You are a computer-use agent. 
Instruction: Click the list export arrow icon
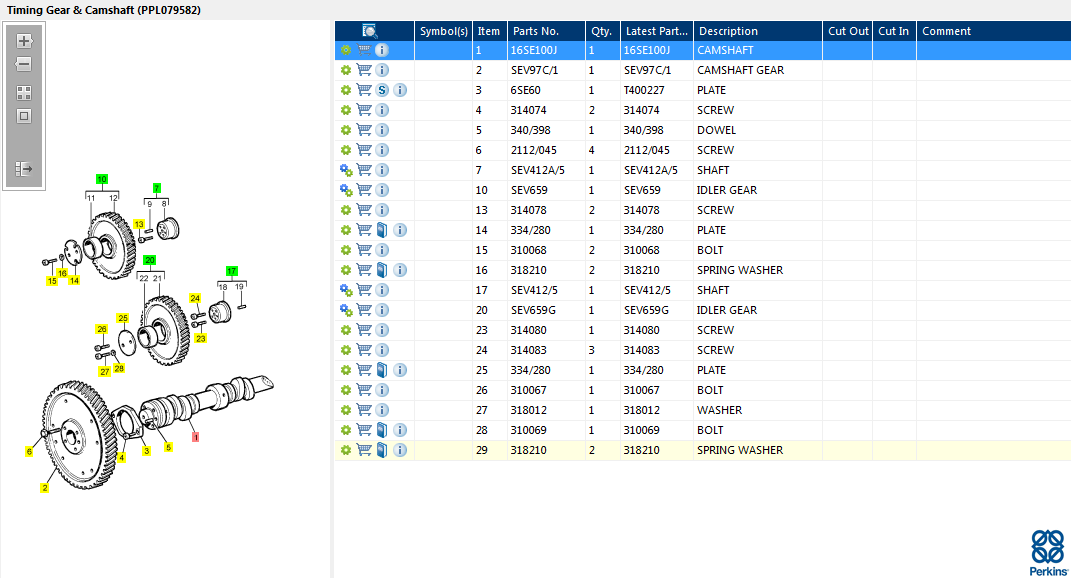[x=24, y=169]
